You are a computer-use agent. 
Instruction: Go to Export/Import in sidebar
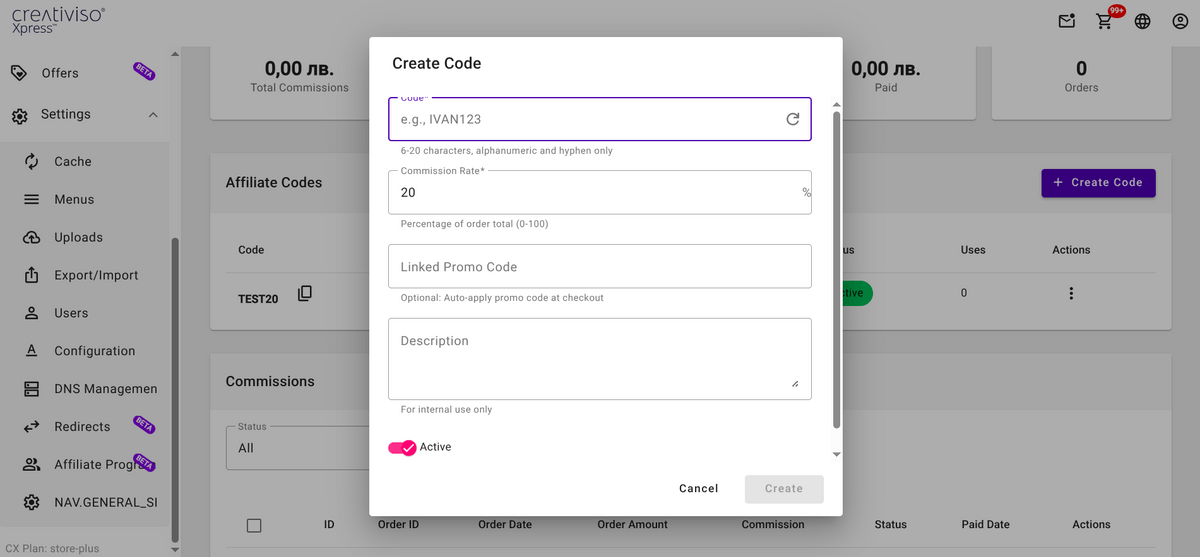pyautogui.click(x=96, y=275)
